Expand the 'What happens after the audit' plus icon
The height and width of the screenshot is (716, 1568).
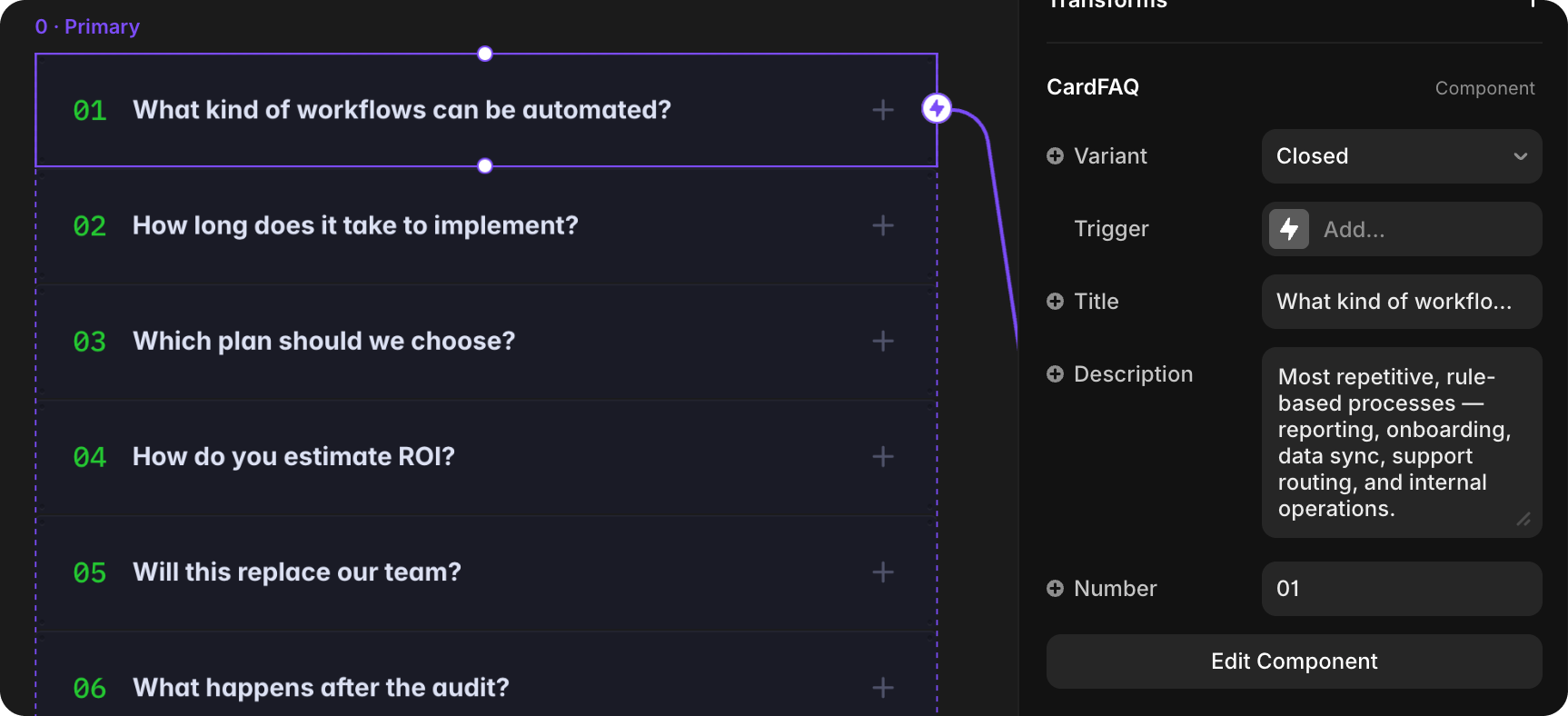click(x=883, y=688)
